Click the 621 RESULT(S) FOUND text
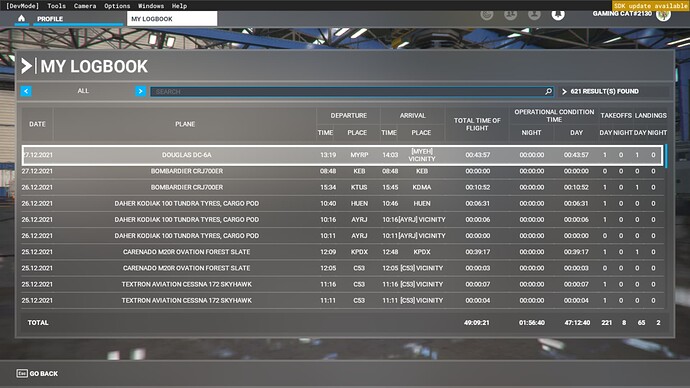This screenshot has height=388, width=690. [x=604, y=91]
